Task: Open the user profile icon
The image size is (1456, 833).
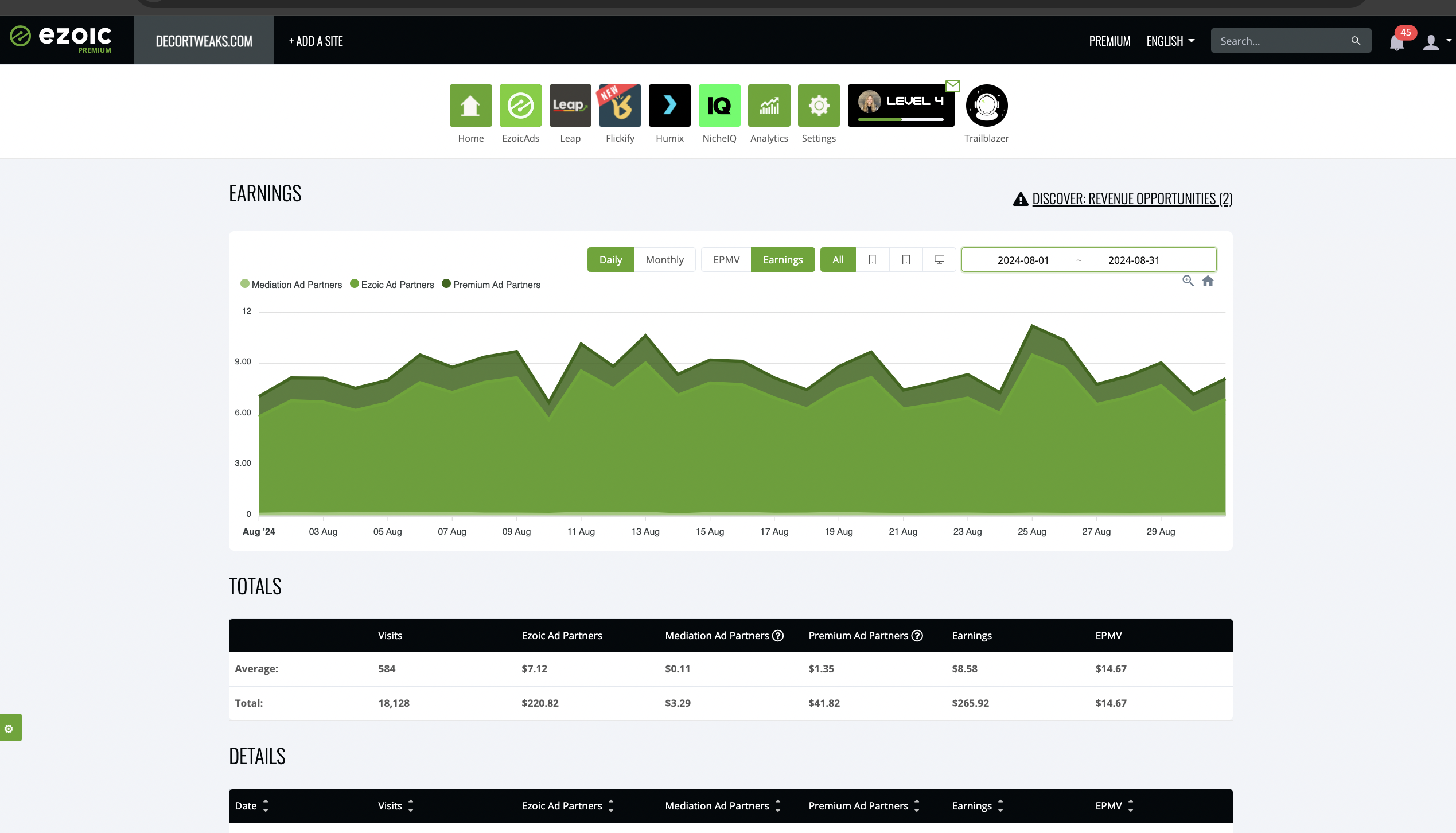Action: [x=1431, y=42]
